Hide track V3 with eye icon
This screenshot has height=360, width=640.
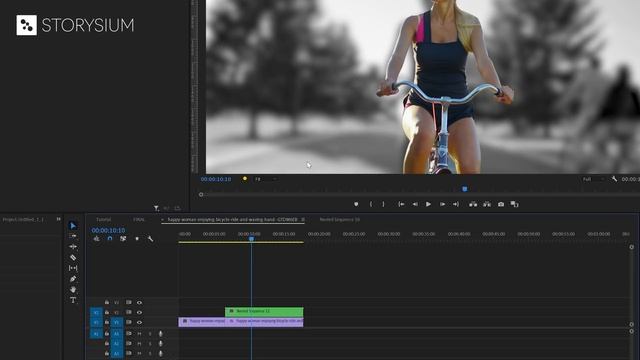139,302
